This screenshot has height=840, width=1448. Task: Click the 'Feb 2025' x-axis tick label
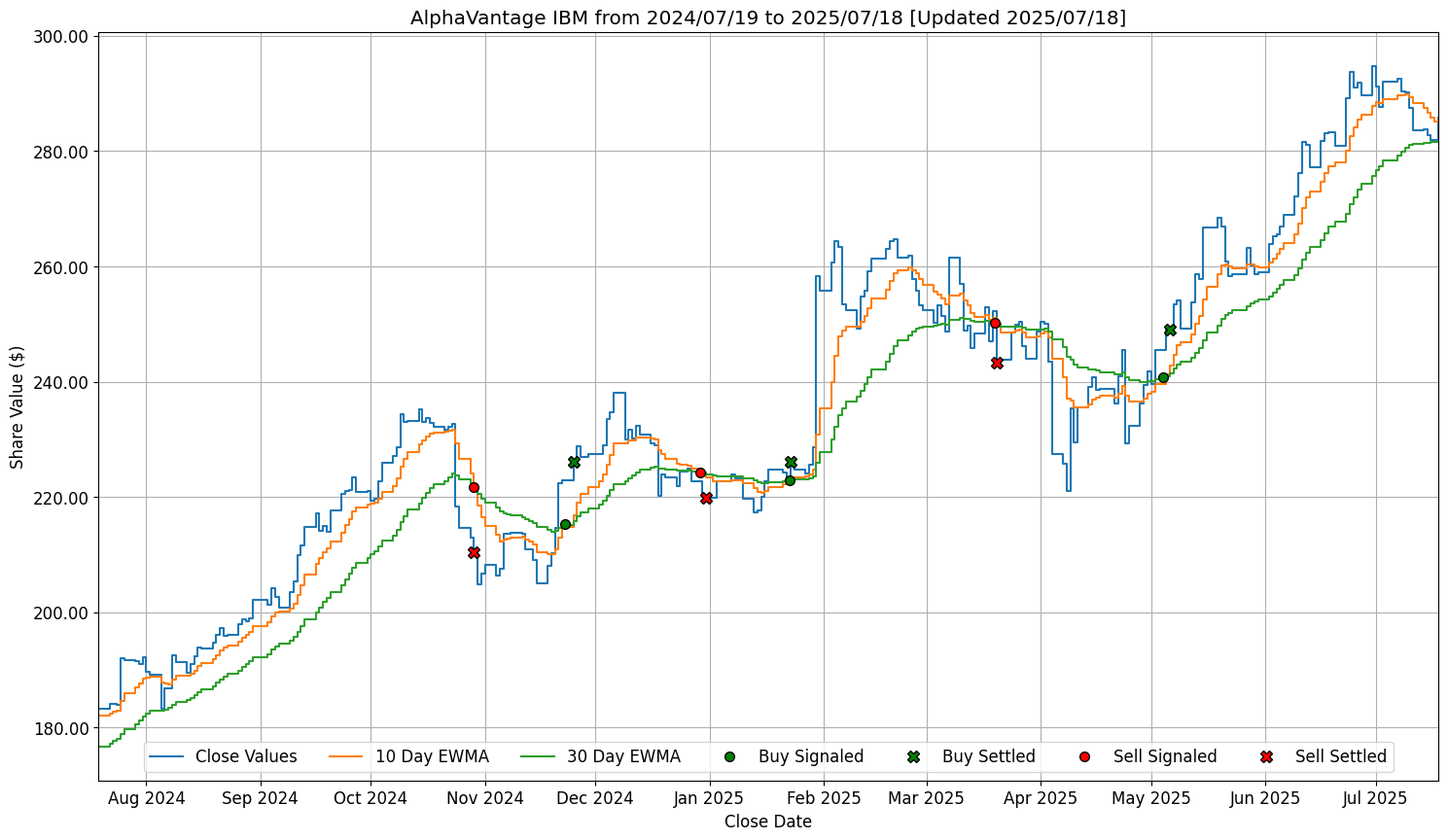tap(824, 798)
